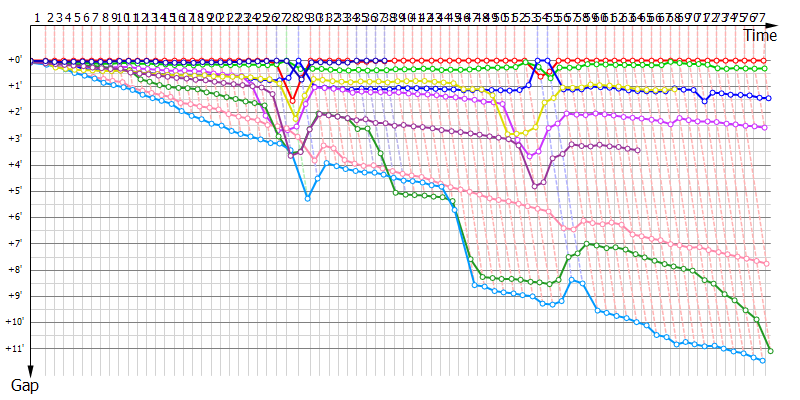Click the final point of the magenta line
Screen dimensions: 800x400
pyautogui.click(x=765, y=128)
